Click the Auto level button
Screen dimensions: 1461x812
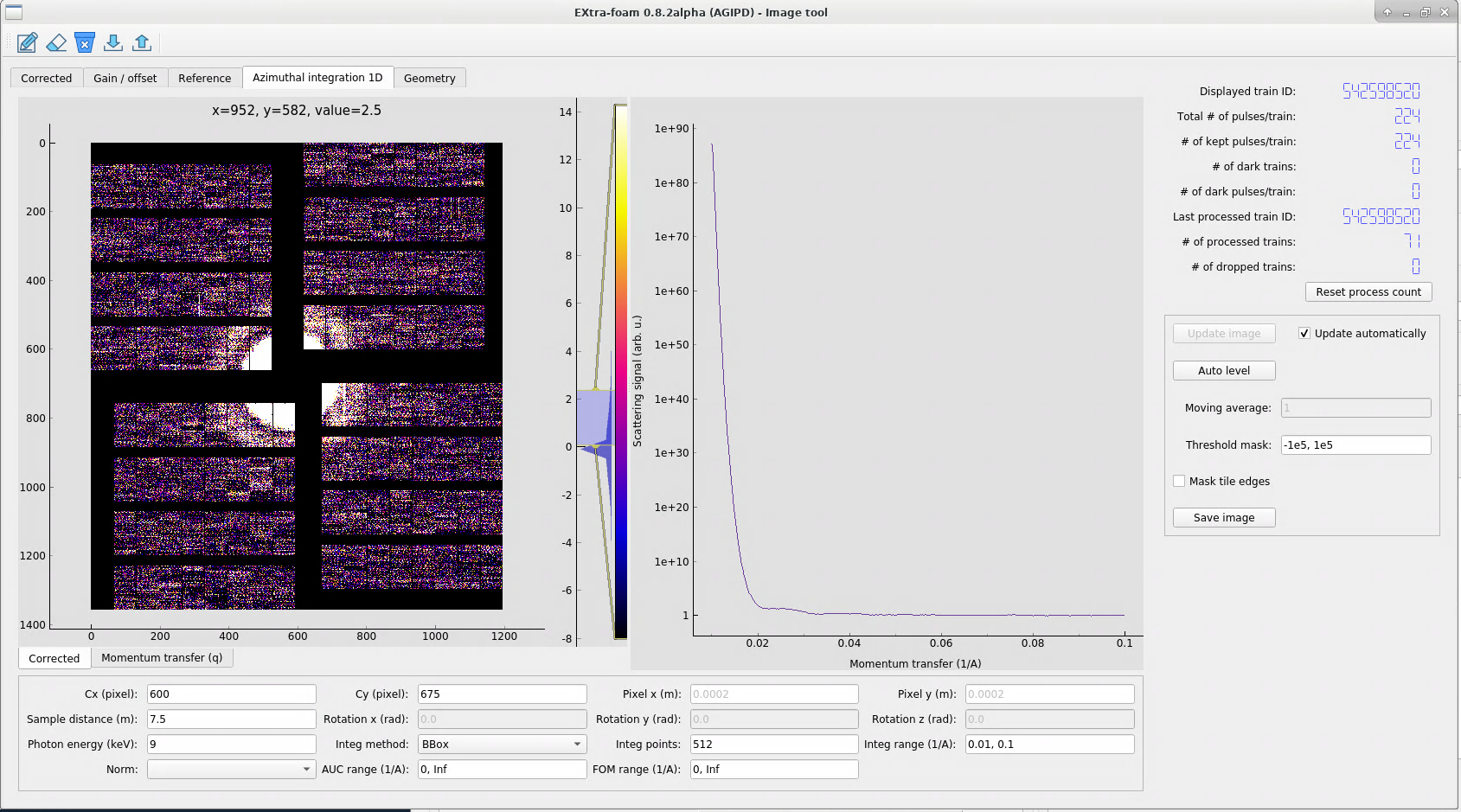point(1223,370)
